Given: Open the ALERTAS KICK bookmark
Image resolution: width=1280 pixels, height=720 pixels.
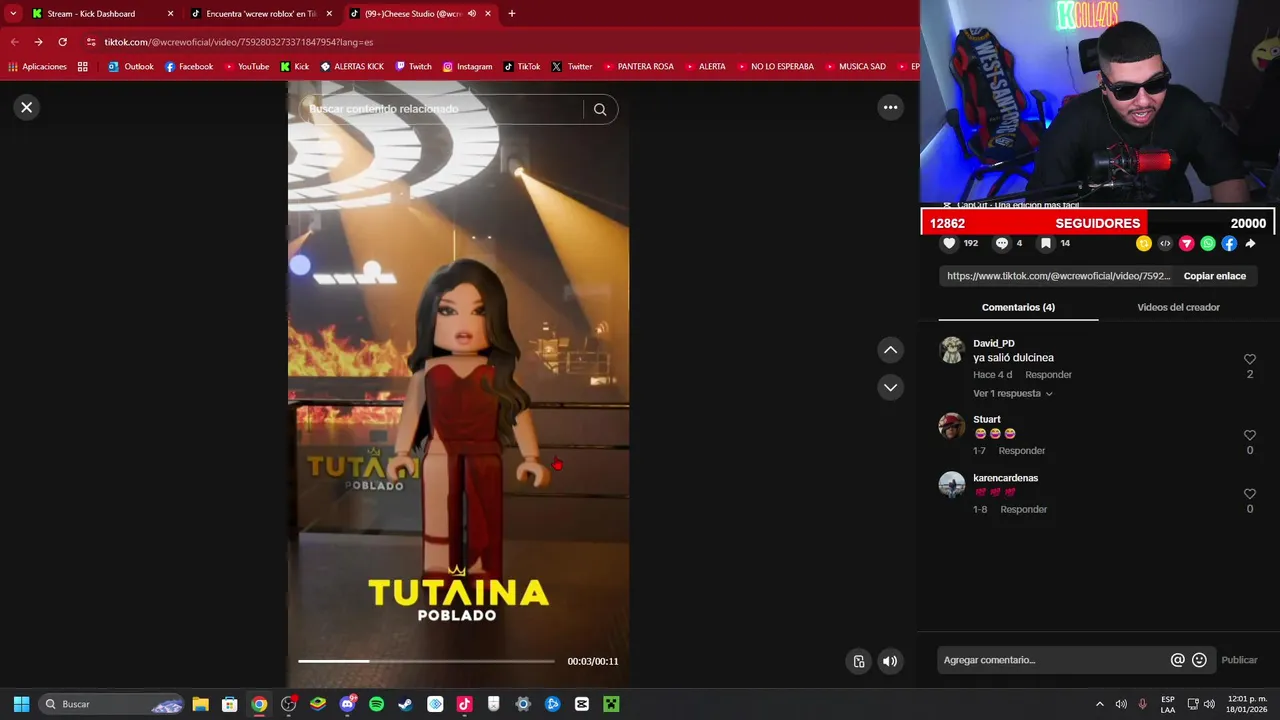Looking at the screenshot, I should point(352,67).
